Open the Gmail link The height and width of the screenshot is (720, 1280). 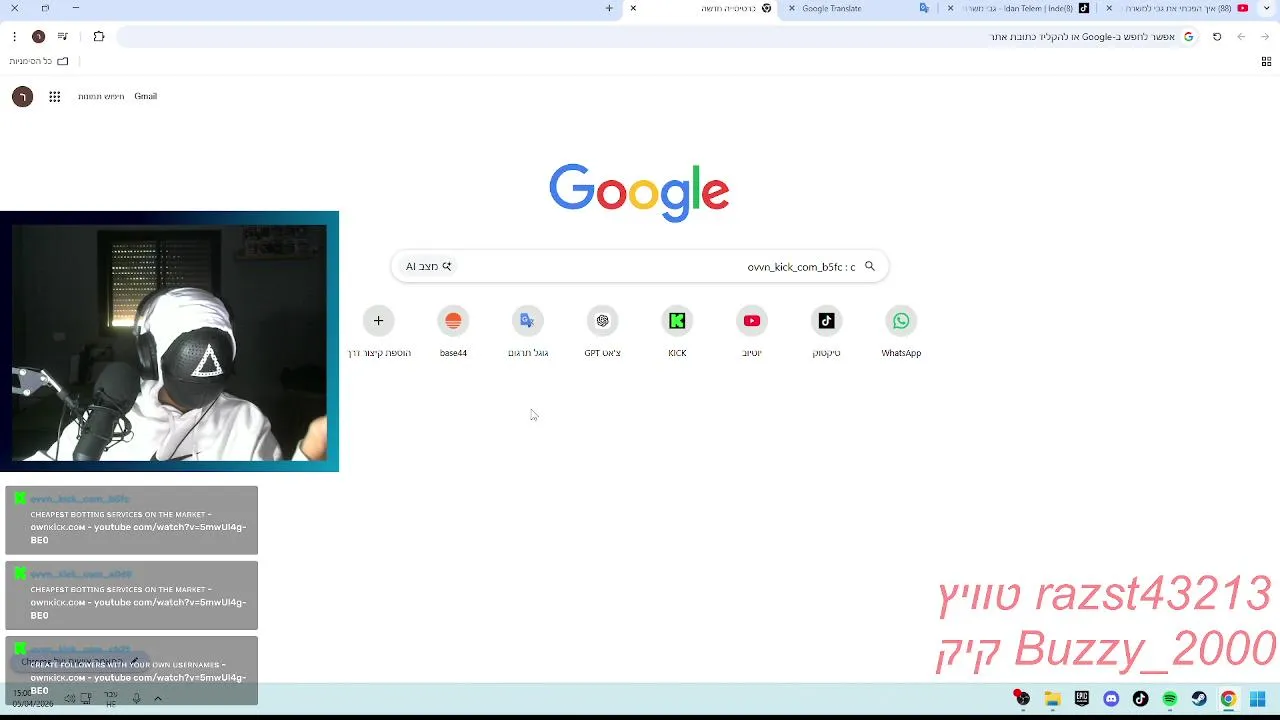point(146,96)
